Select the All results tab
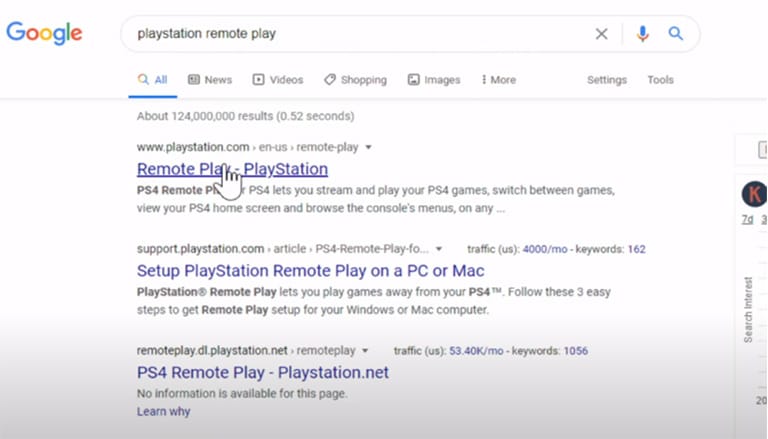 153,80
